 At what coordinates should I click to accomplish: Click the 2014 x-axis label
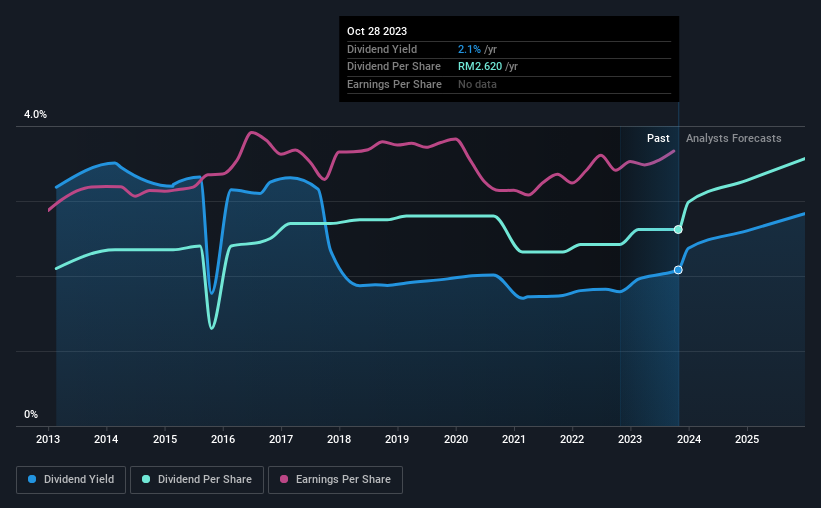coord(106,439)
